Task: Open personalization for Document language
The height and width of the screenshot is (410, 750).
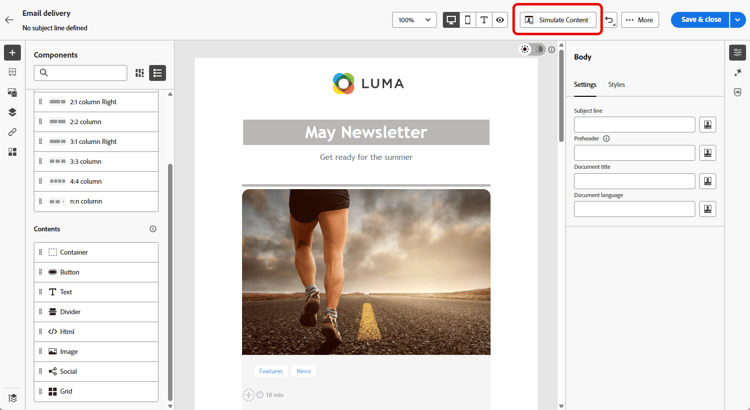Action: 707,209
